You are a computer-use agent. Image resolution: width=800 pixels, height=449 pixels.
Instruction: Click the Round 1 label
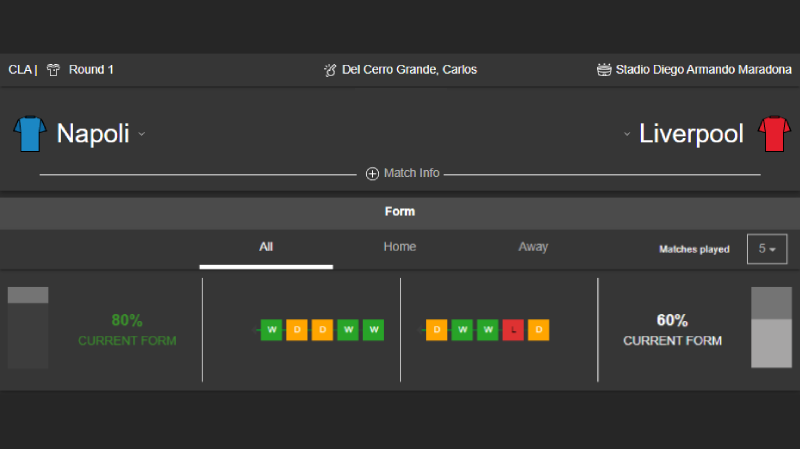pos(91,70)
